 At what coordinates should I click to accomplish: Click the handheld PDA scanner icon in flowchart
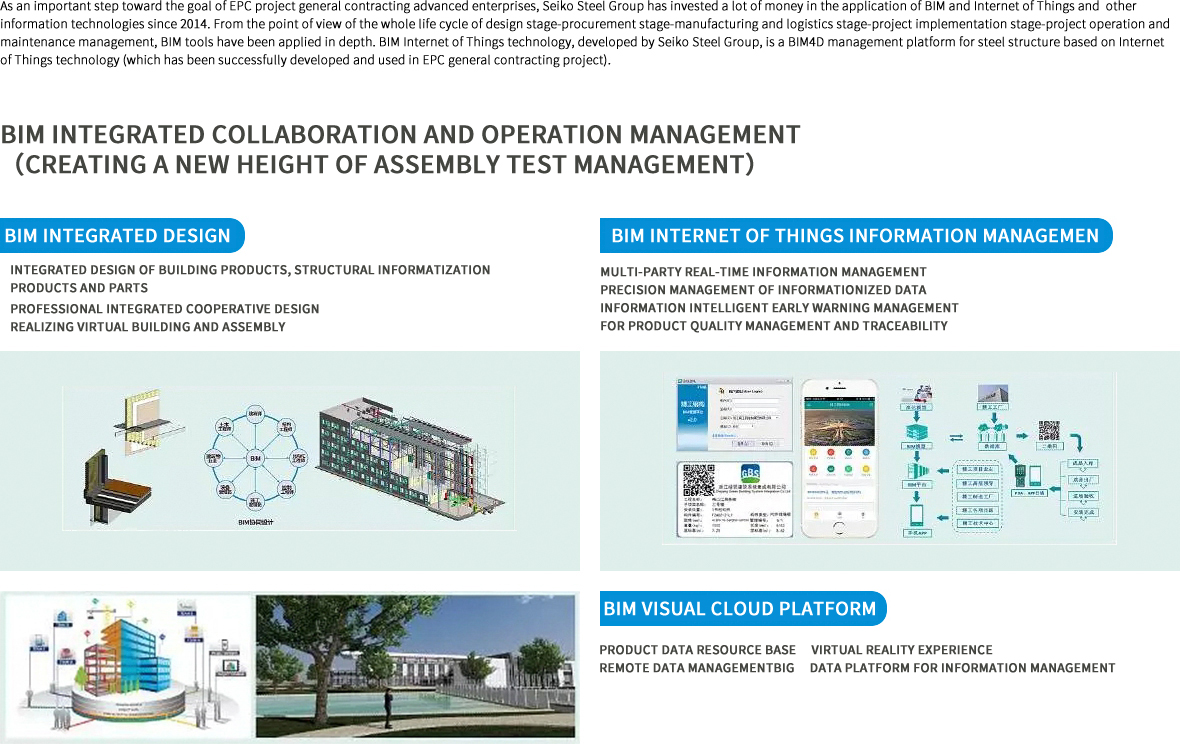pos(1020,473)
